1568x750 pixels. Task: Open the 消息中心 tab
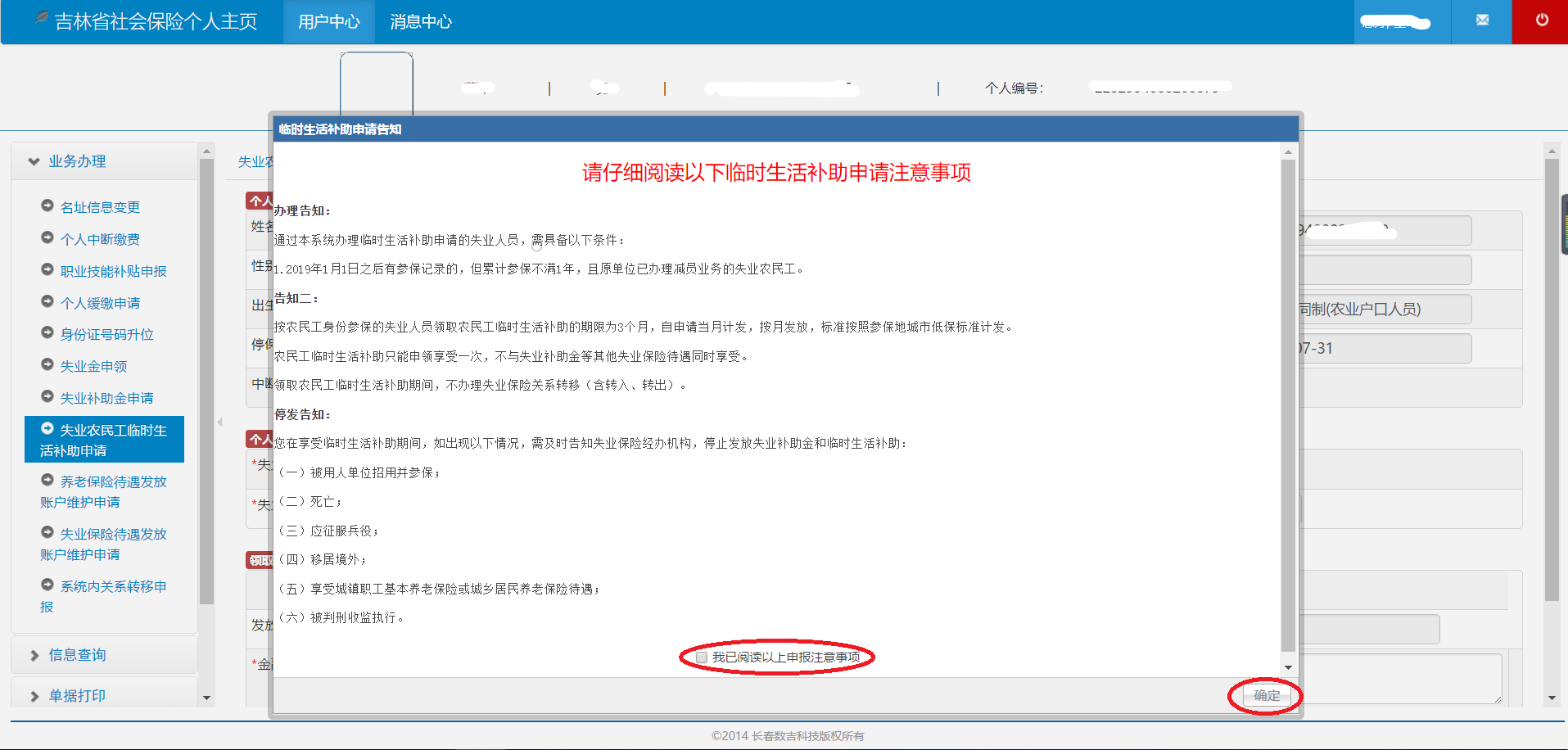coord(421,22)
